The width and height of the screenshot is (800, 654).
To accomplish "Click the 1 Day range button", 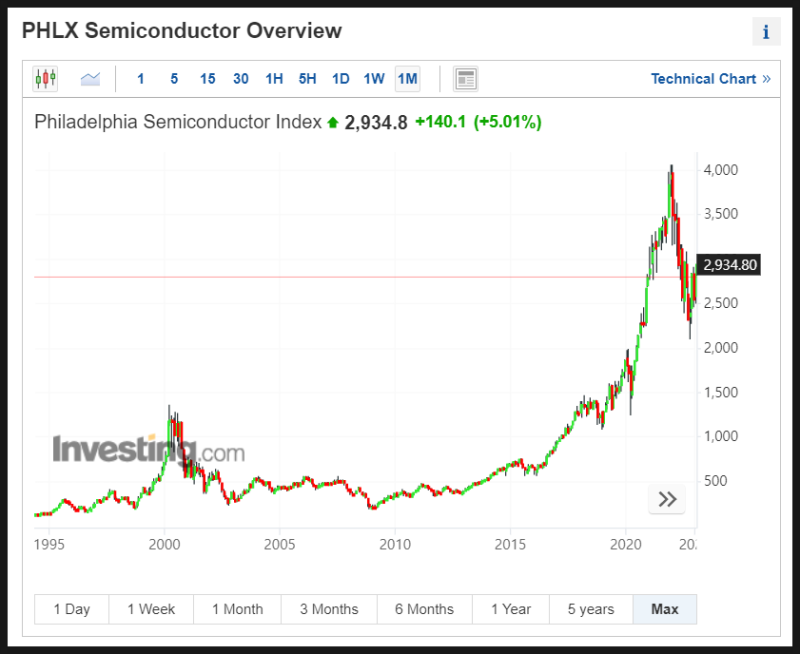I will coord(71,609).
